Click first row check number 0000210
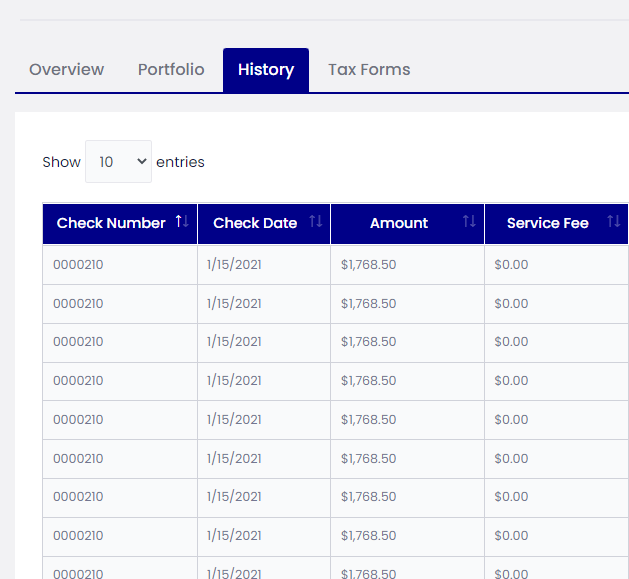 click(78, 265)
